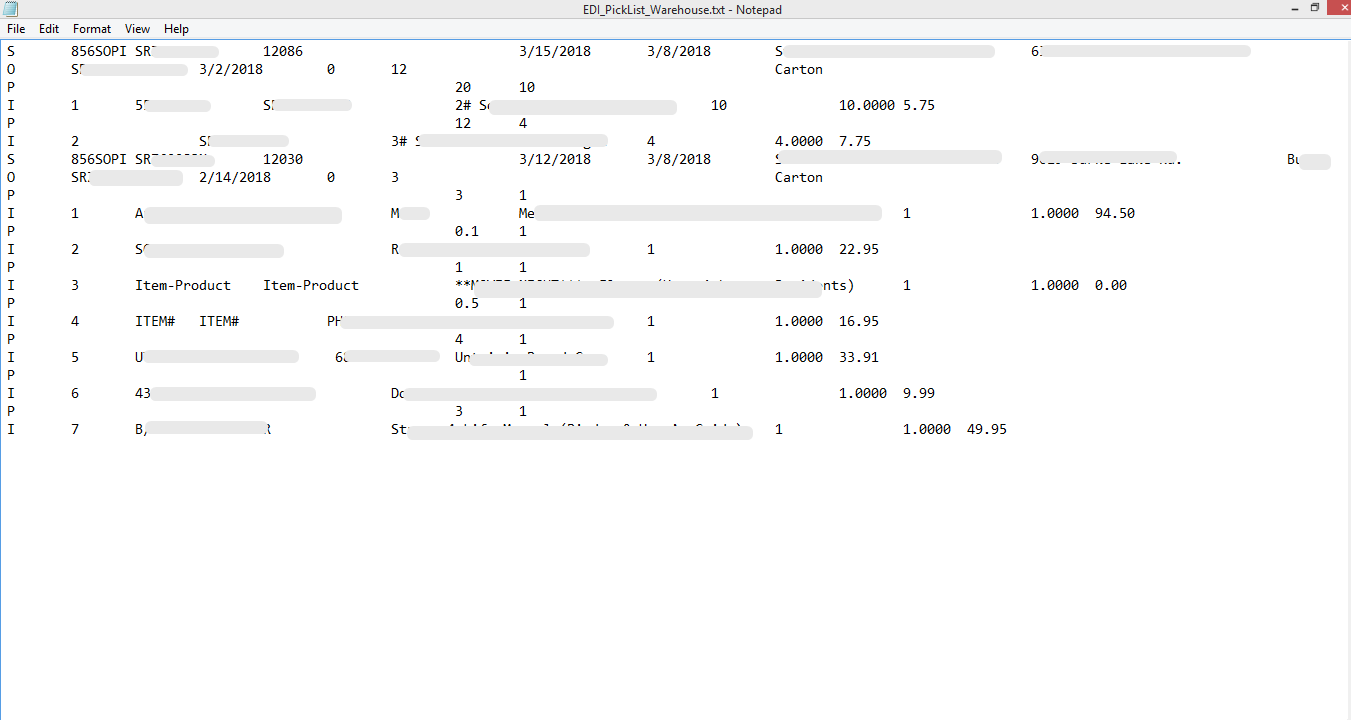This screenshot has width=1351, height=720.
Task: Open the View menu
Action: point(138,29)
